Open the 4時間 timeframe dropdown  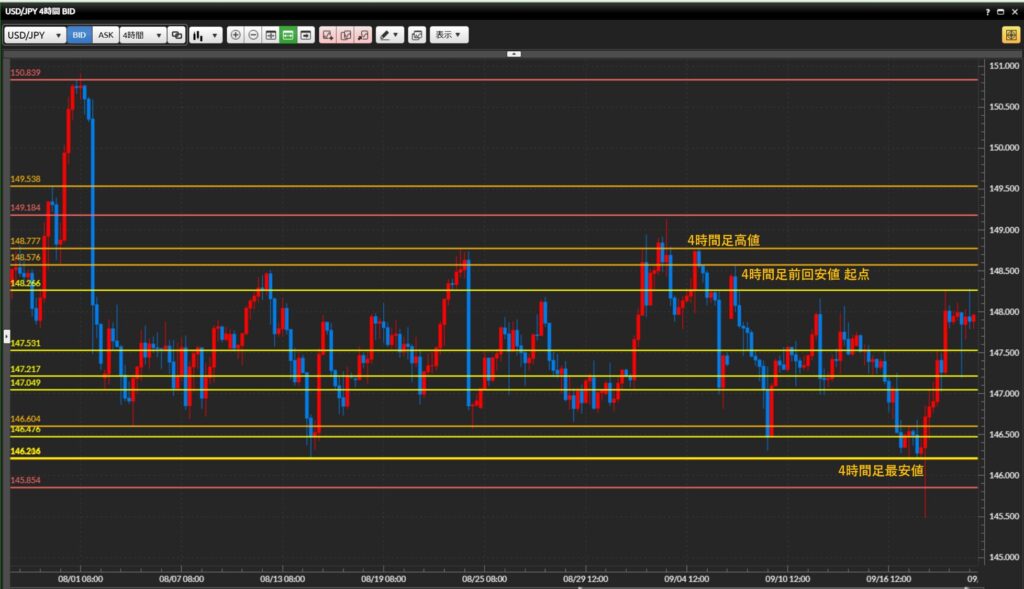pos(142,35)
